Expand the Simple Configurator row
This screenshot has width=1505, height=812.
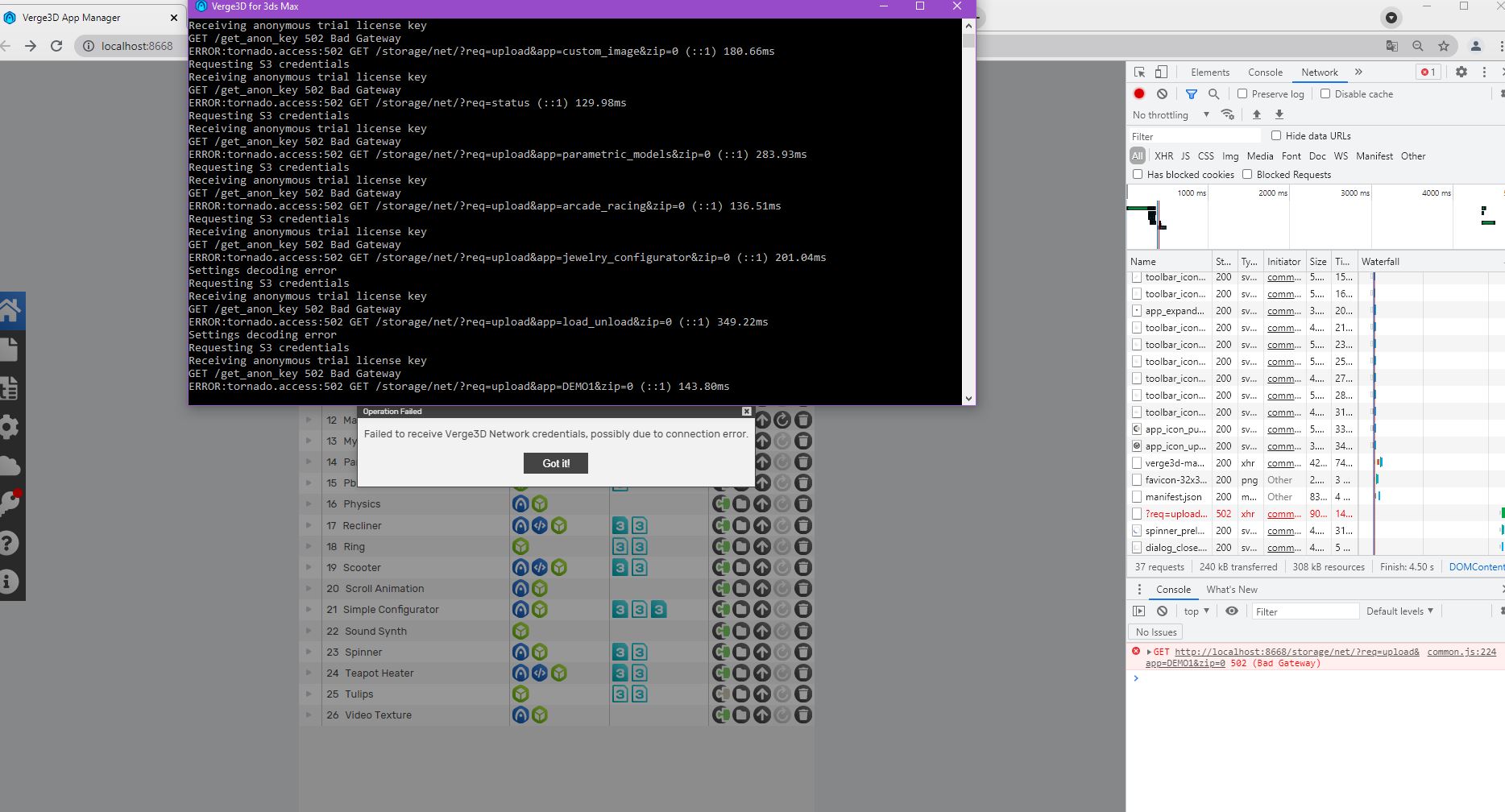[309, 609]
